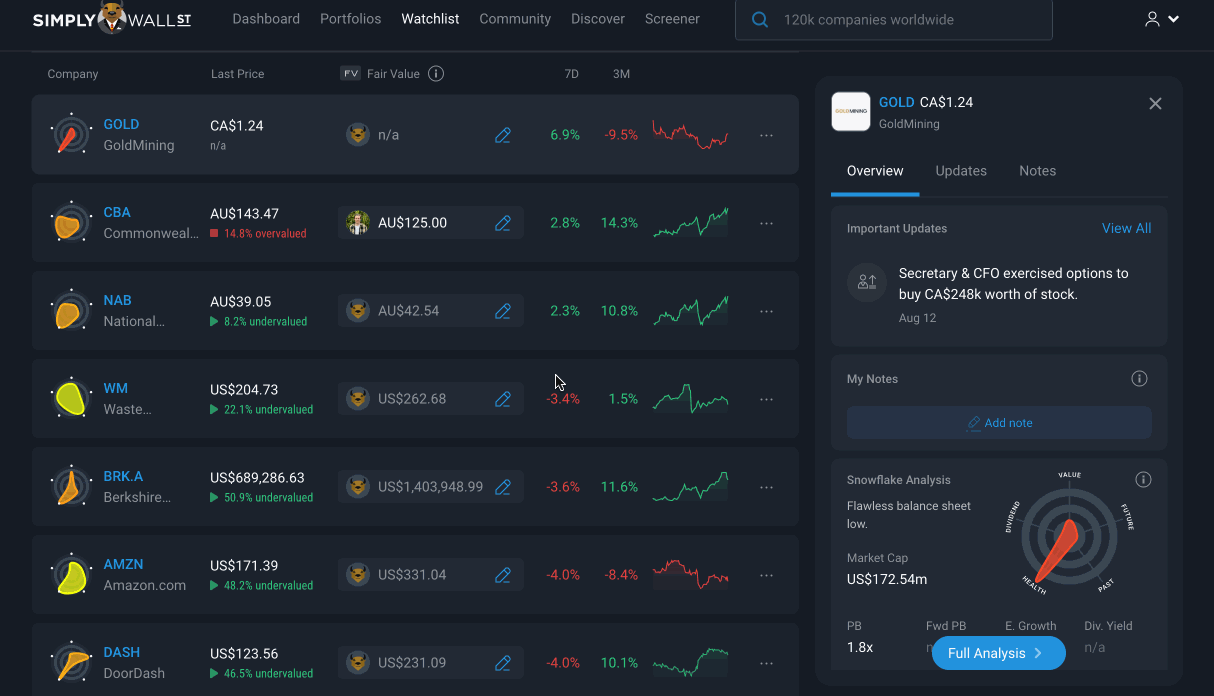Edit fair value for NAB
Screen dimensions: 1214x696
click(x=503, y=311)
